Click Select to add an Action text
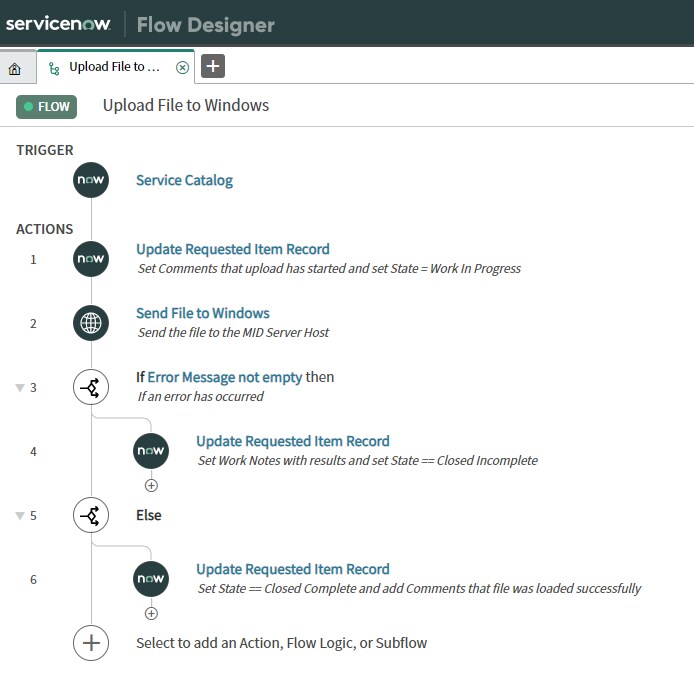This screenshot has height=679, width=694. (x=281, y=643)
